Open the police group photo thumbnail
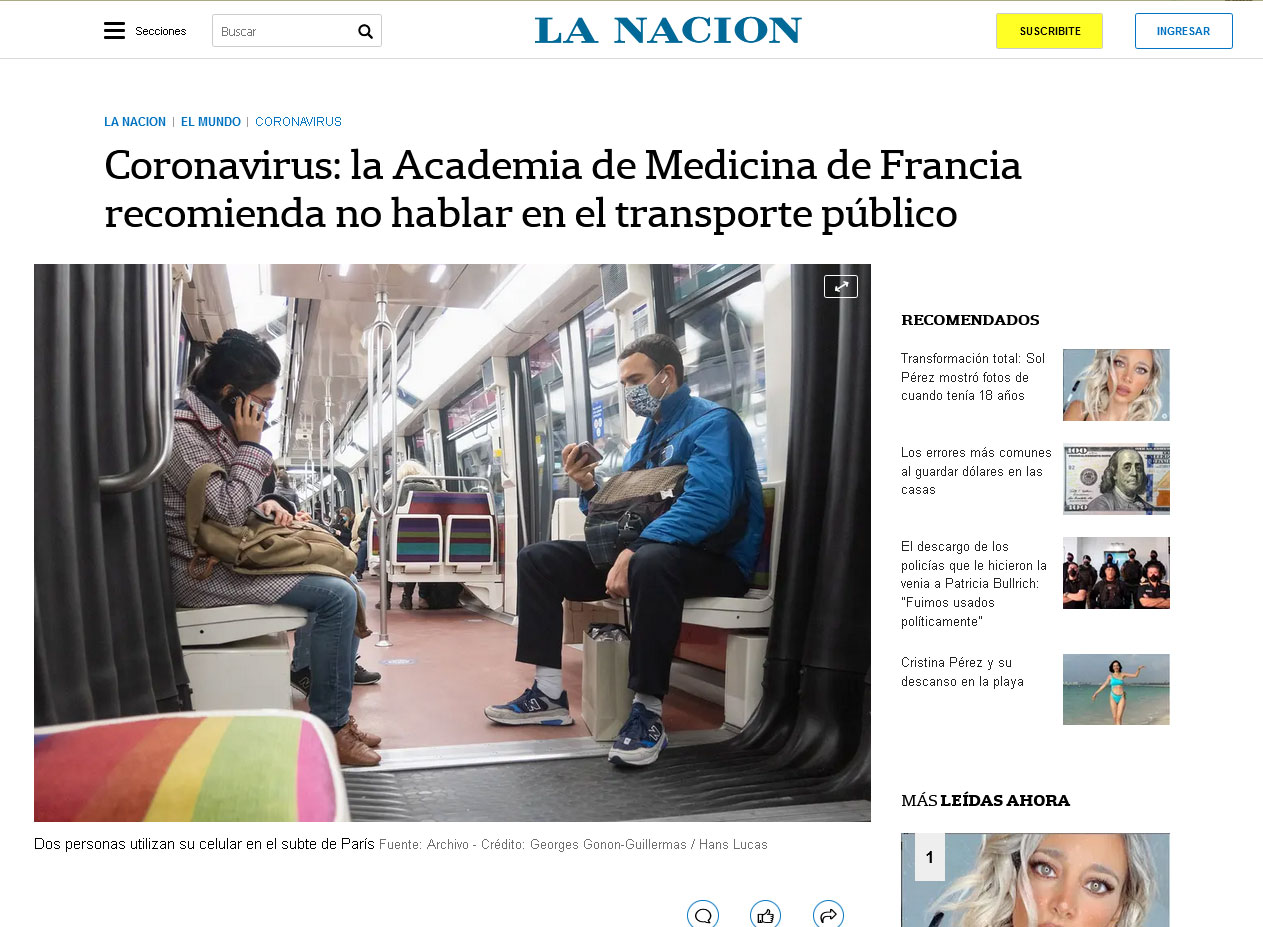 1116,573
